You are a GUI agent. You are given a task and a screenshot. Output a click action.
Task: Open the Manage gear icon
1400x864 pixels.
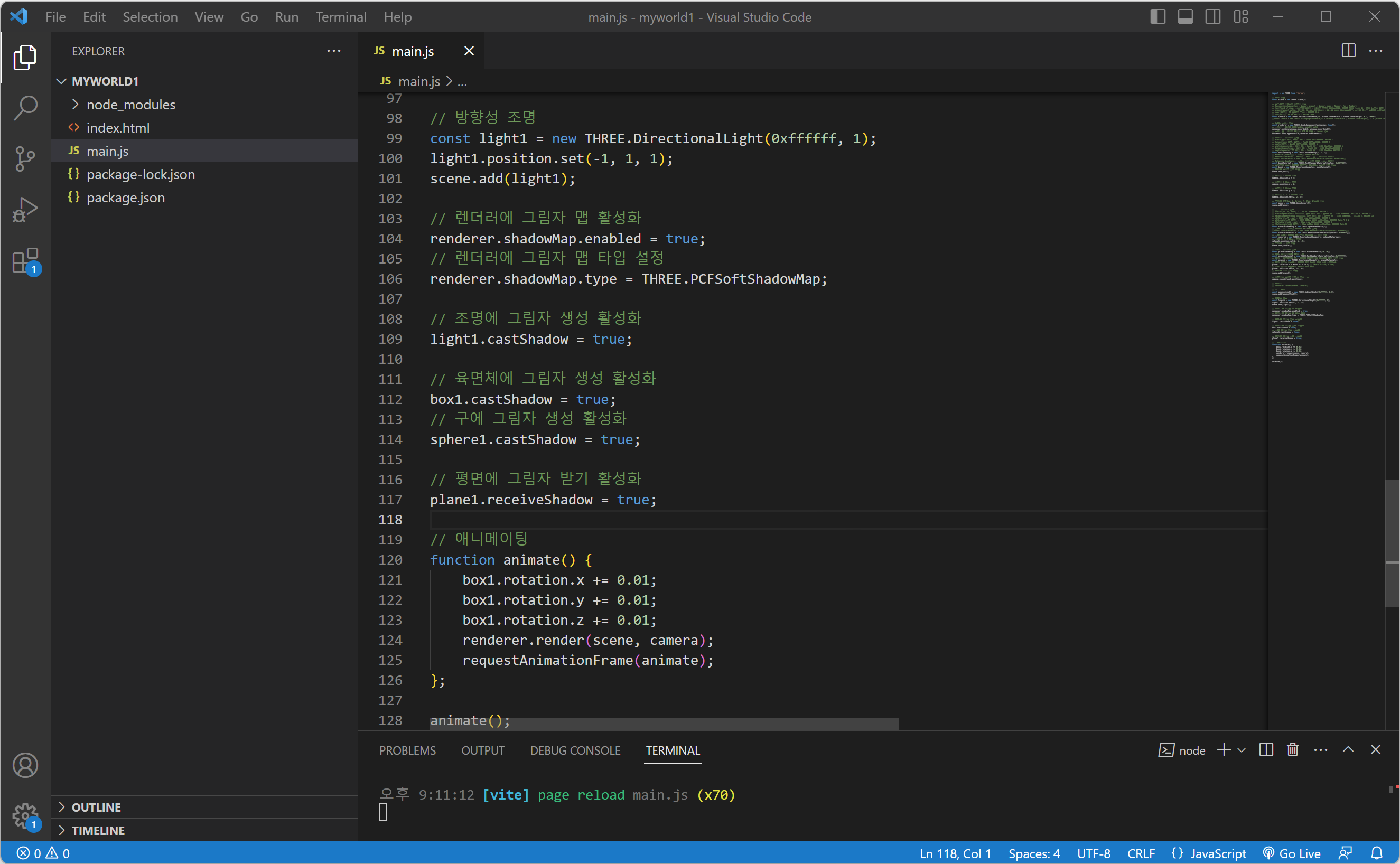click(25, 815)
